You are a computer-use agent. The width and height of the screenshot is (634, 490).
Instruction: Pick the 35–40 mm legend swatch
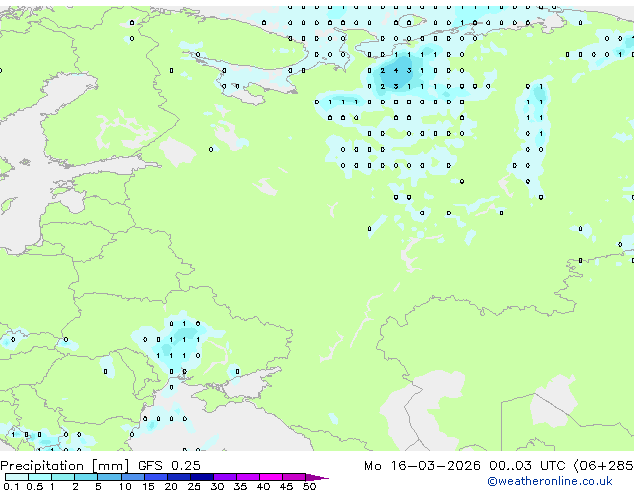point(247,477)
